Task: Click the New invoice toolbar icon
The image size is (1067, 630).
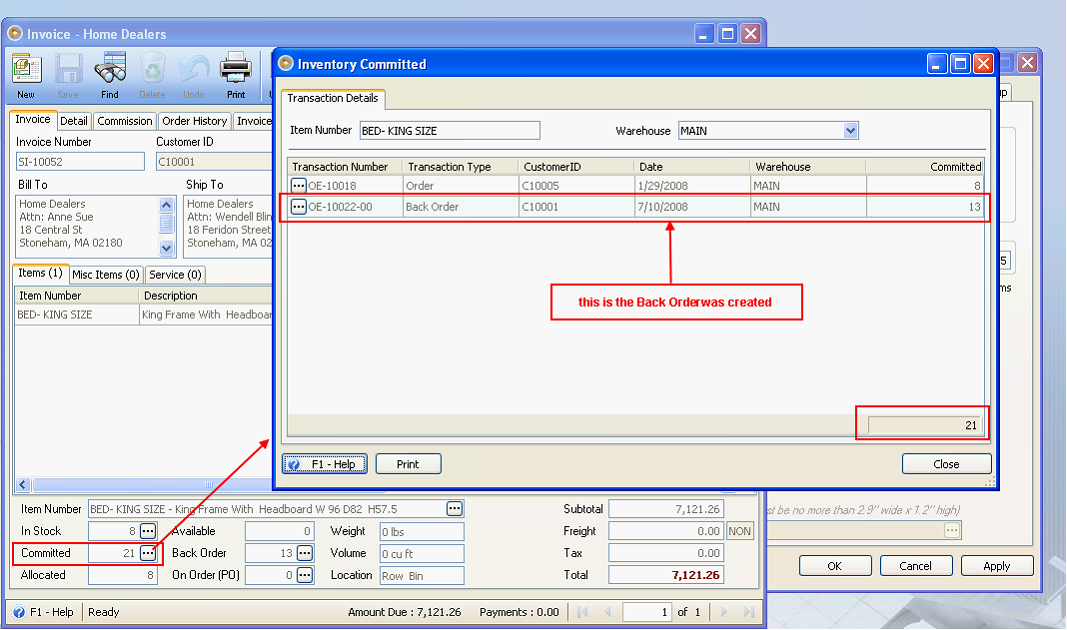Action: 26,74
